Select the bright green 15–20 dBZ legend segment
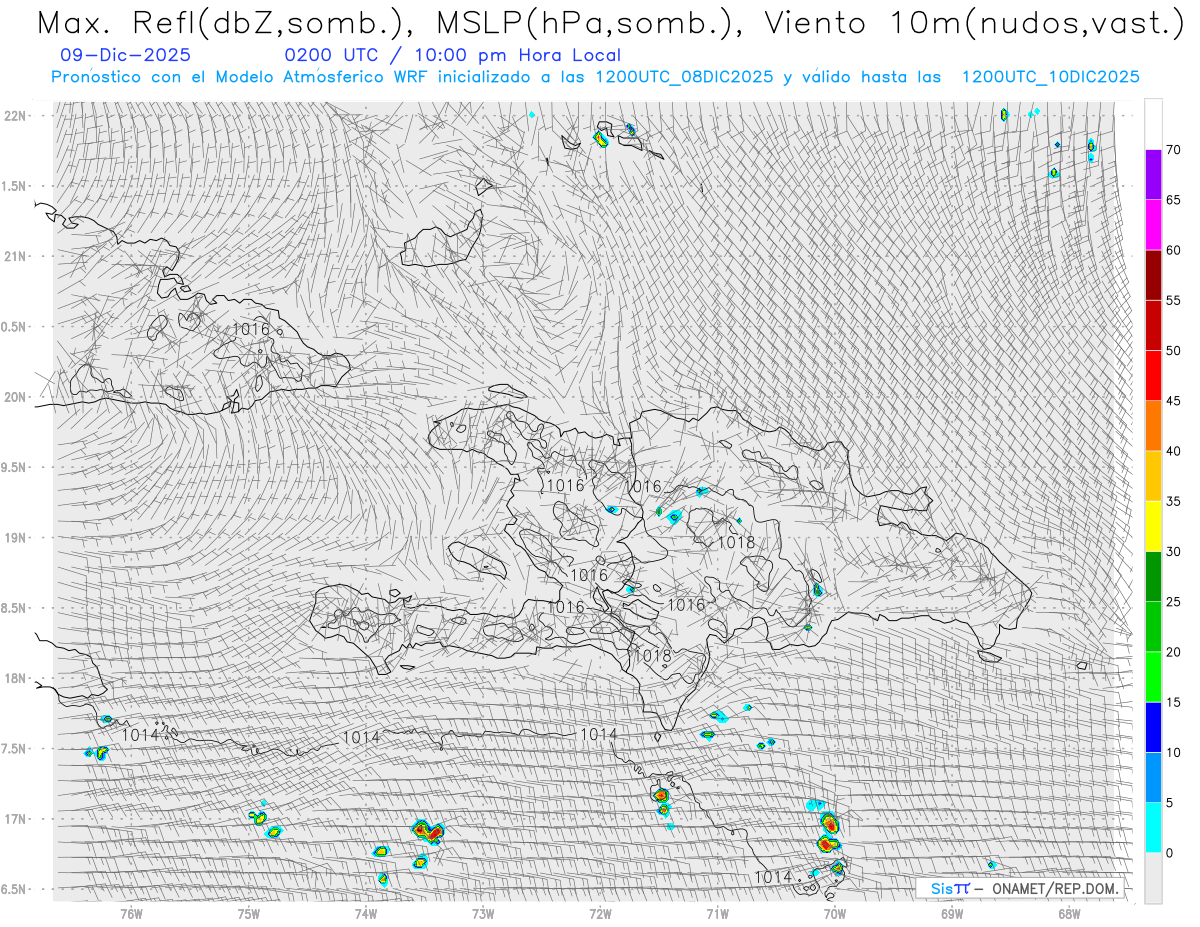The width and height of the screenshot is (1200, 927). click(x=1153, y=677)
